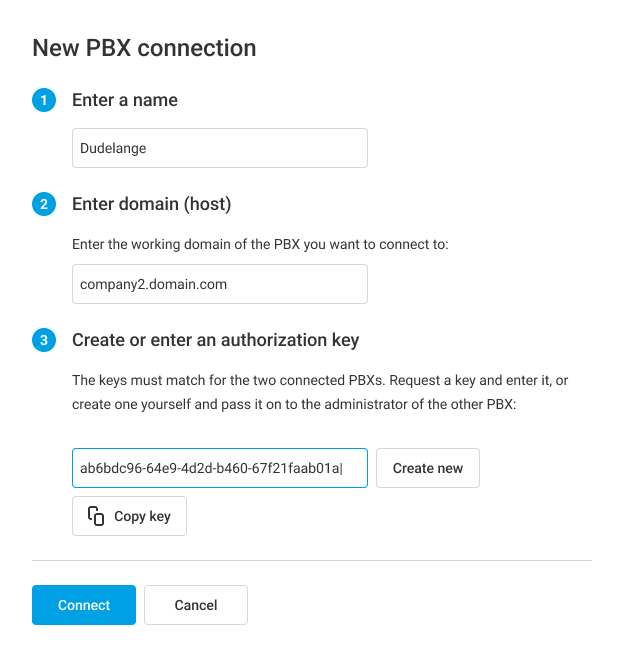Dismiss the dialog with Cancel
Viewport: 624px width, 657px height.
196,605
